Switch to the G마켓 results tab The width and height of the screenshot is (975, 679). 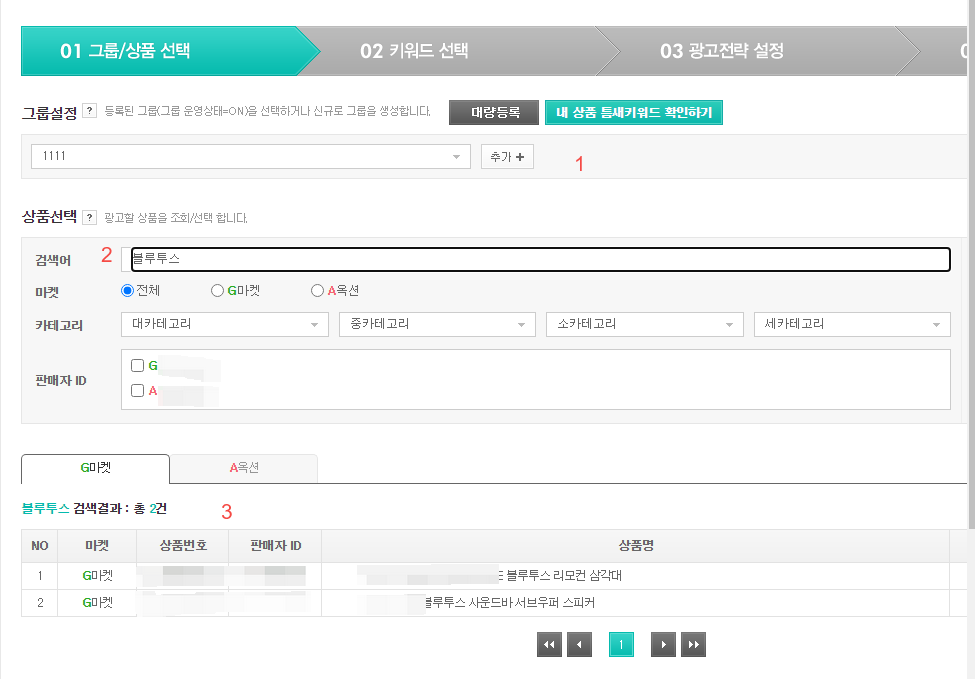[x=95, y=468]
